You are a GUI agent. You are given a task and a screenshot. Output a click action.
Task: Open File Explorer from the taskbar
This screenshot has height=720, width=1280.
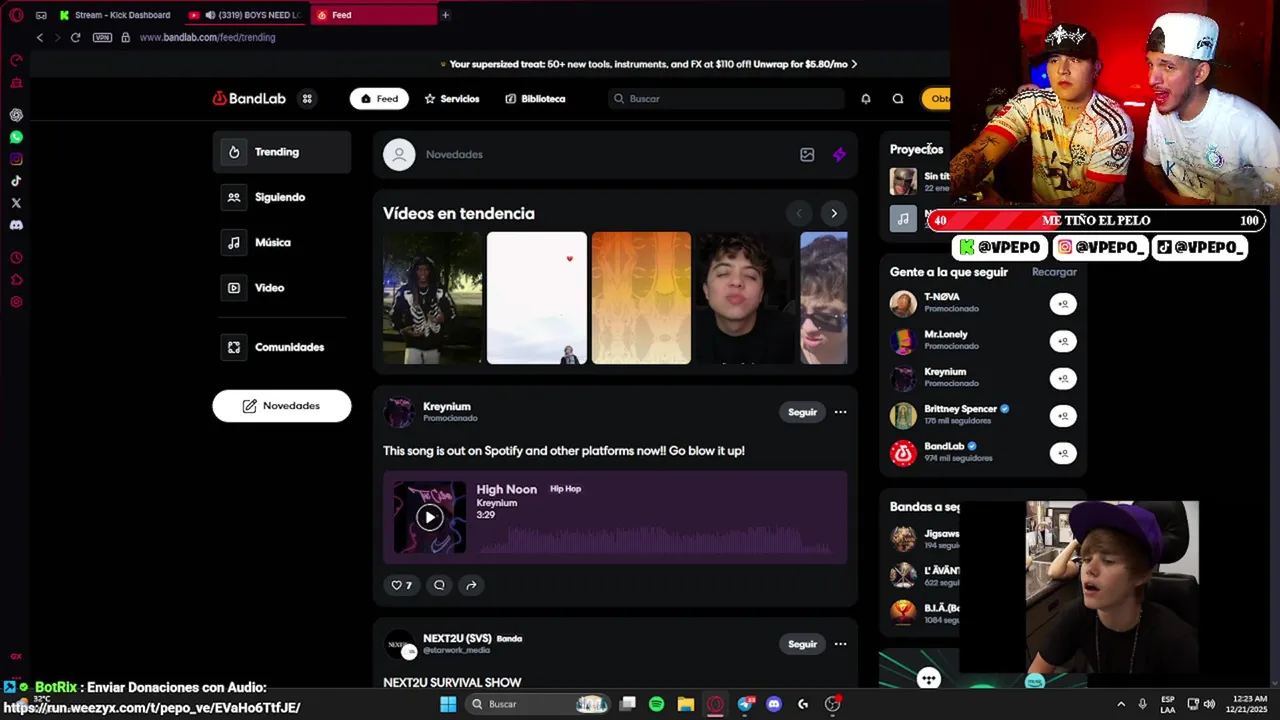(x=686, y=704)
